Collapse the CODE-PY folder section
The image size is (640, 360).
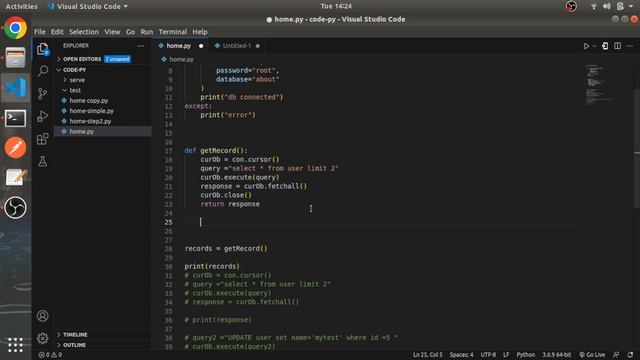click(x=74, y=70)
